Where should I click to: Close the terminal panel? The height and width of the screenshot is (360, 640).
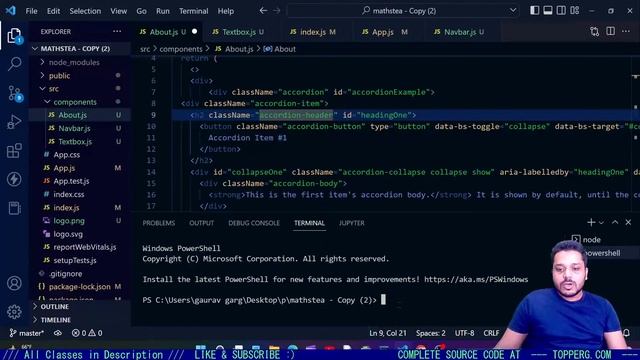628,222
